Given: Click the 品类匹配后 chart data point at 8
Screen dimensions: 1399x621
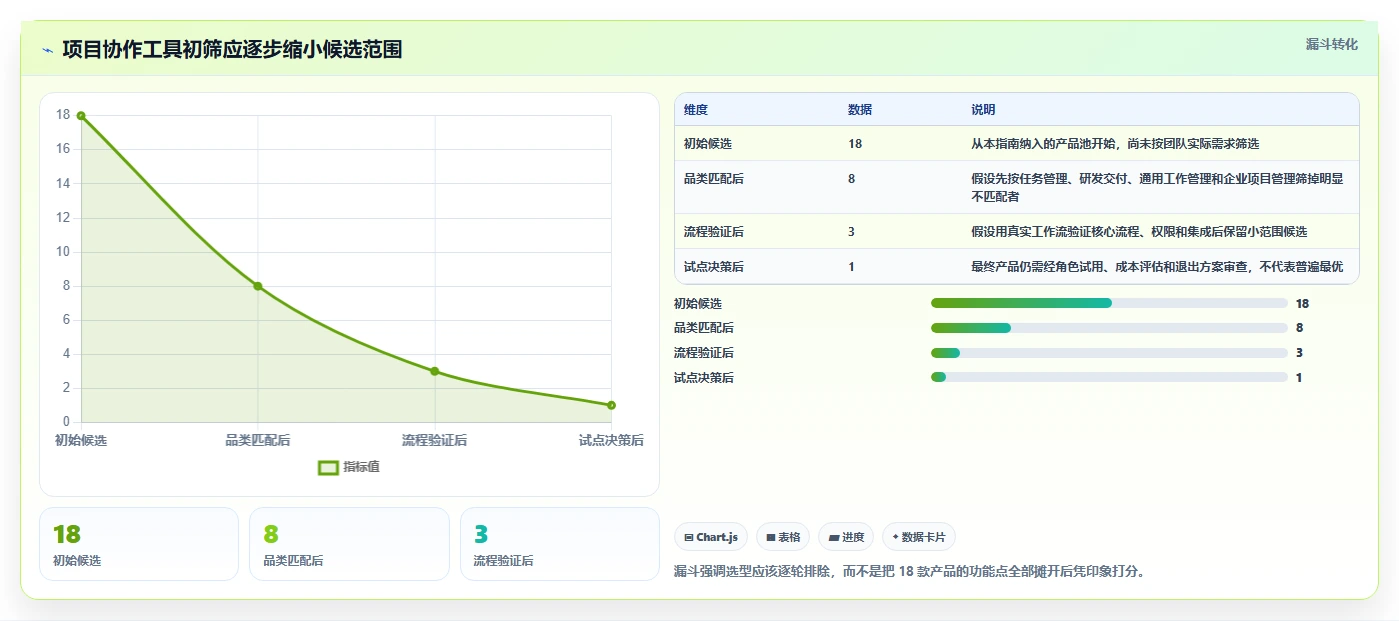Looking at the screenshot, I should (x=258, y=286).
